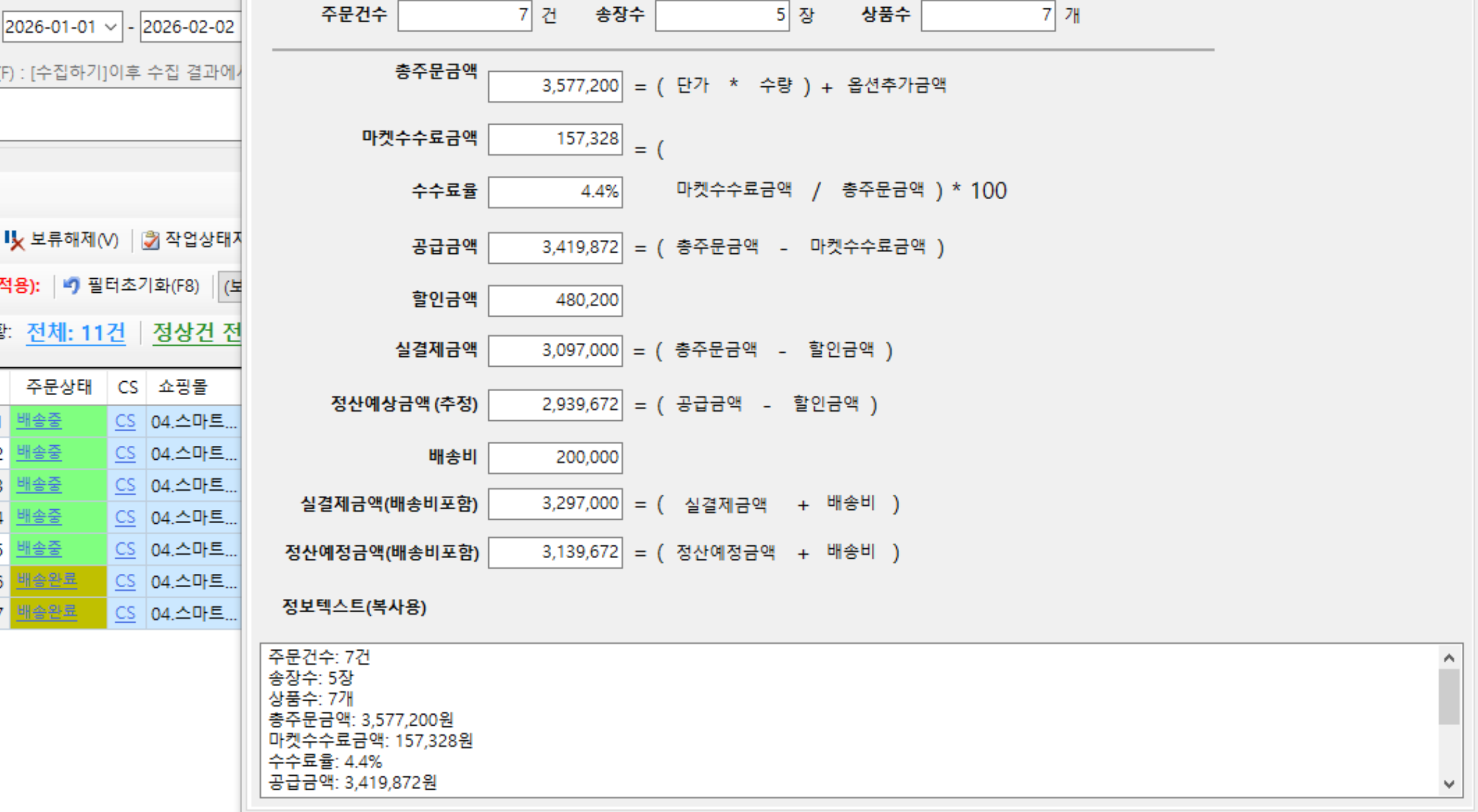Sort by the 주문상태 column header

(x=58, y=387)
